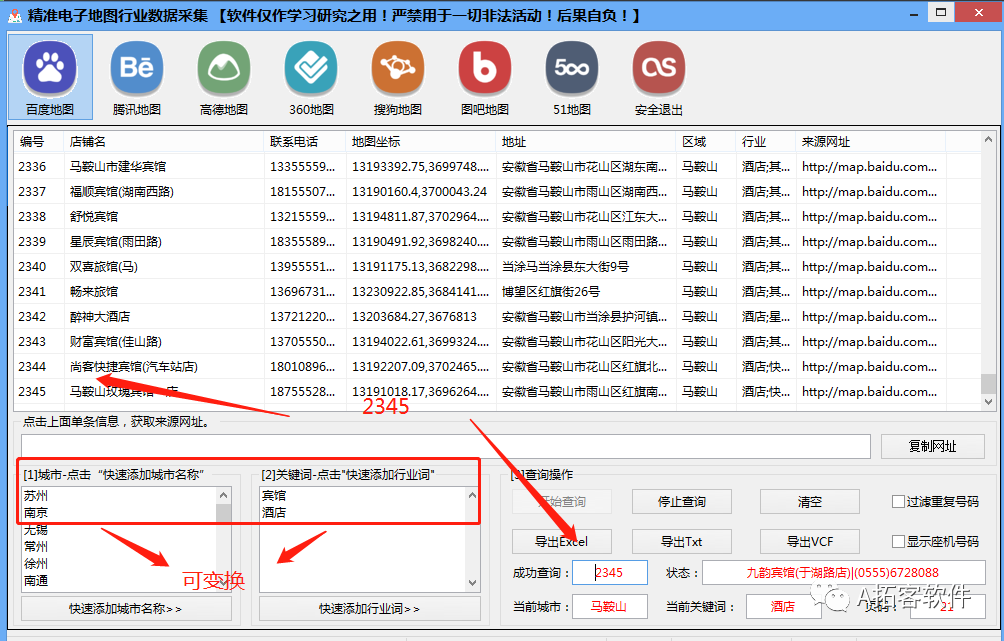Select row 财富宾馆(佳山路)

497,341
